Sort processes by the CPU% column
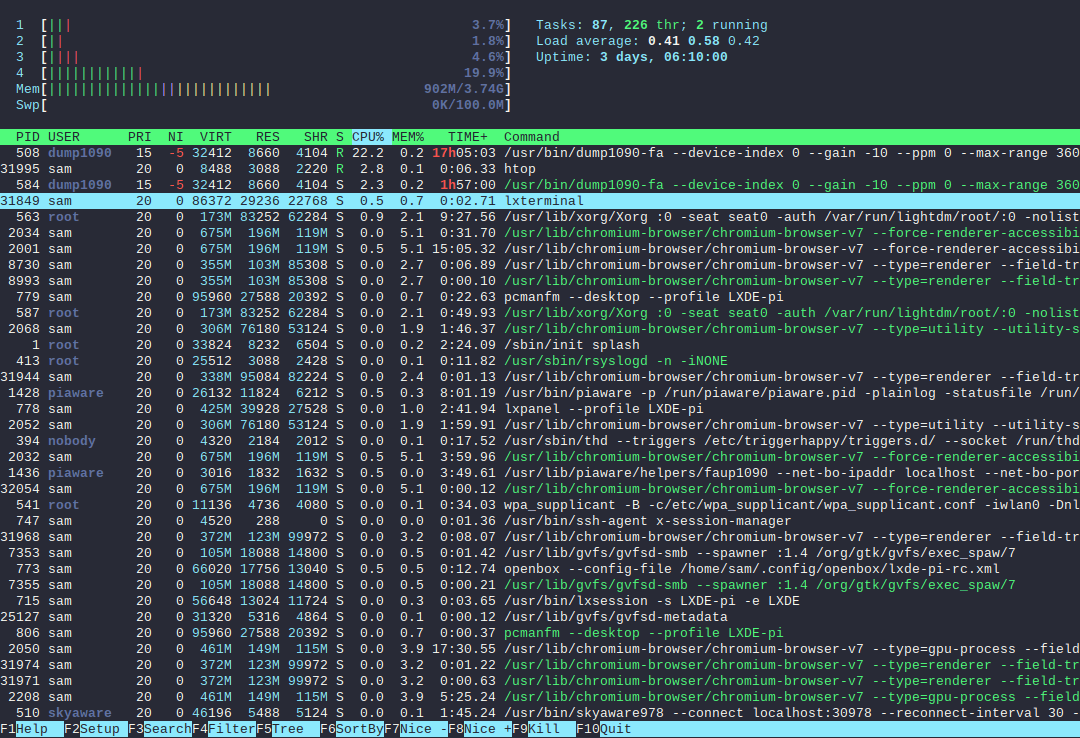The image size is (1080, 738). pos(366,137)
